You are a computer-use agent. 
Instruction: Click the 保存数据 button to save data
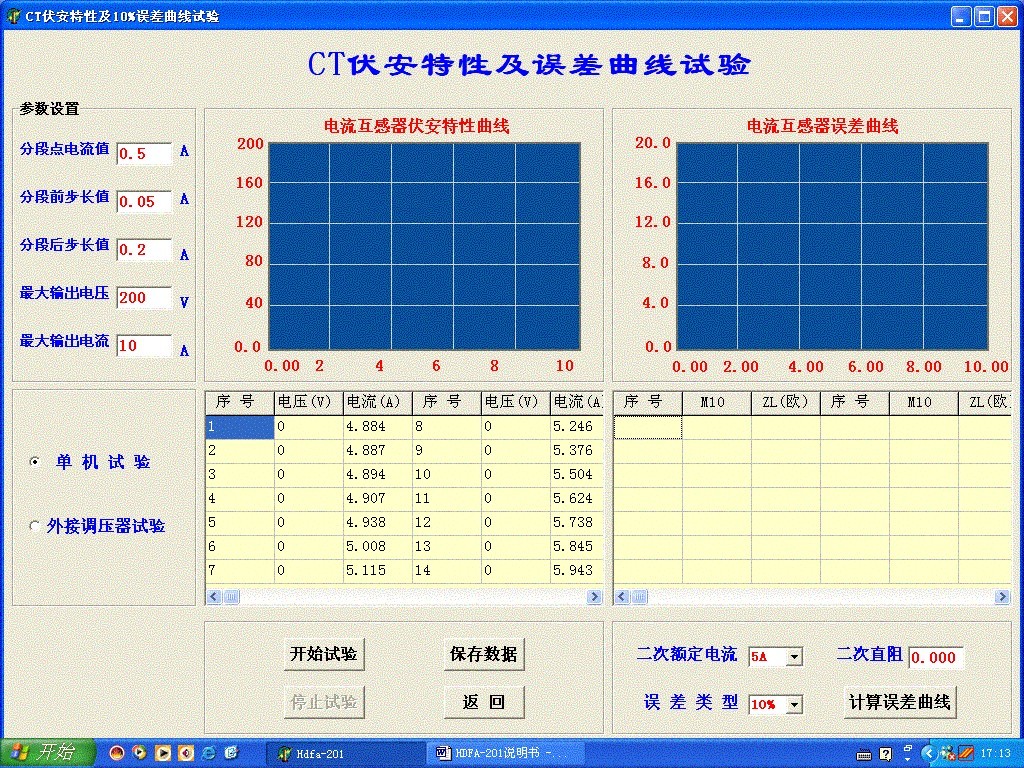[x=484, y=655]
